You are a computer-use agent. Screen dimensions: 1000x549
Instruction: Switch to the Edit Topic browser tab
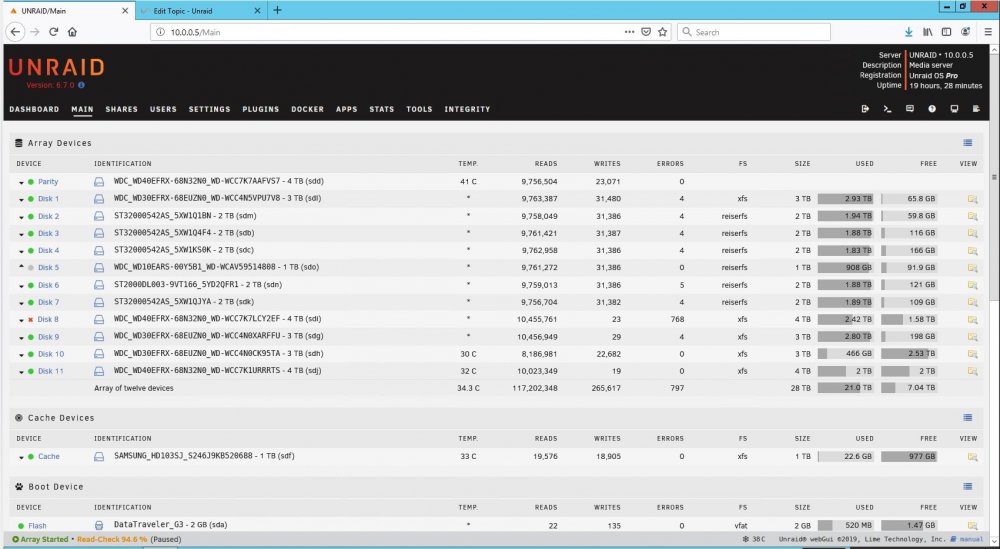200,11
